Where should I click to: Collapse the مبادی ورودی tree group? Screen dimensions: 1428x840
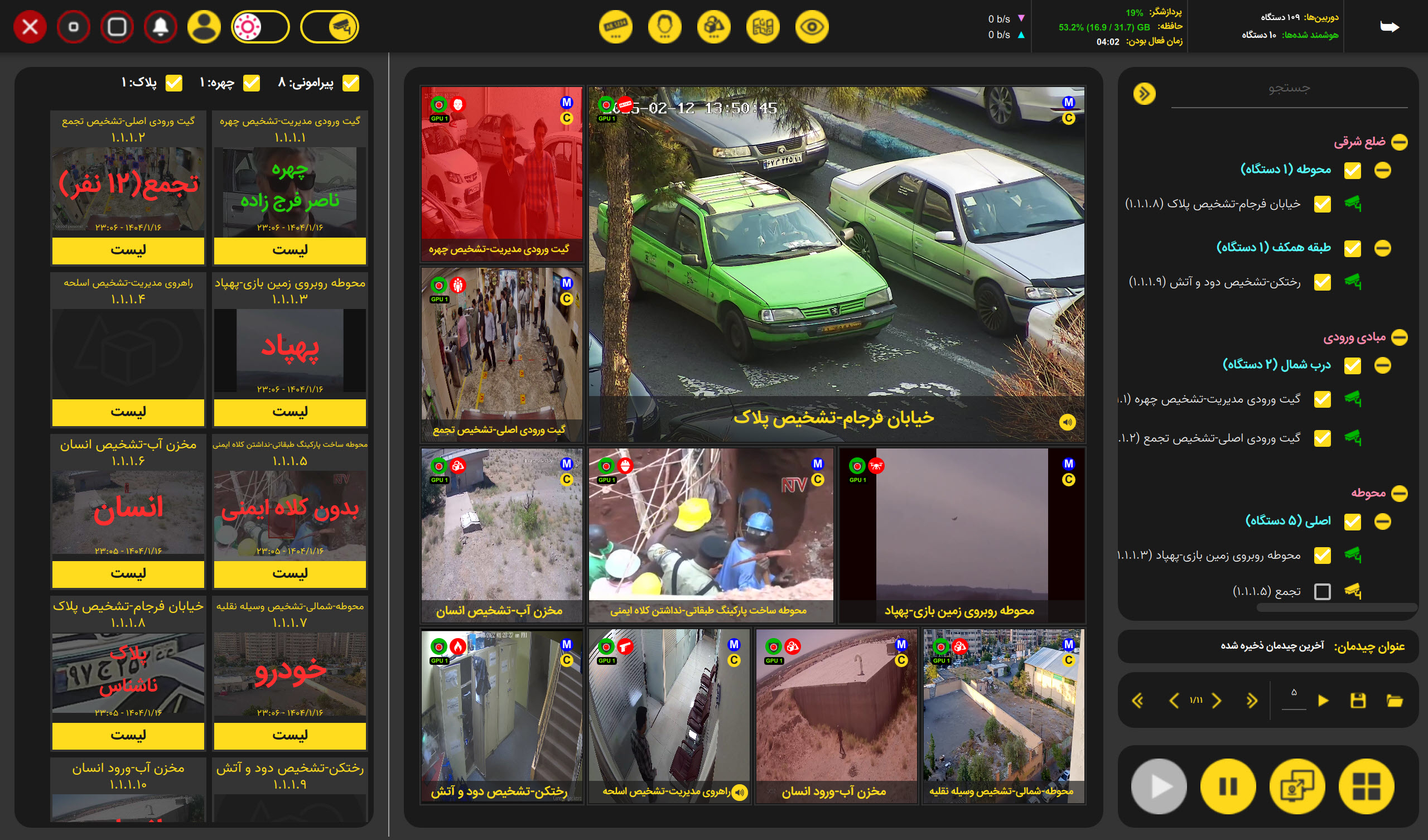[1399, 337]
